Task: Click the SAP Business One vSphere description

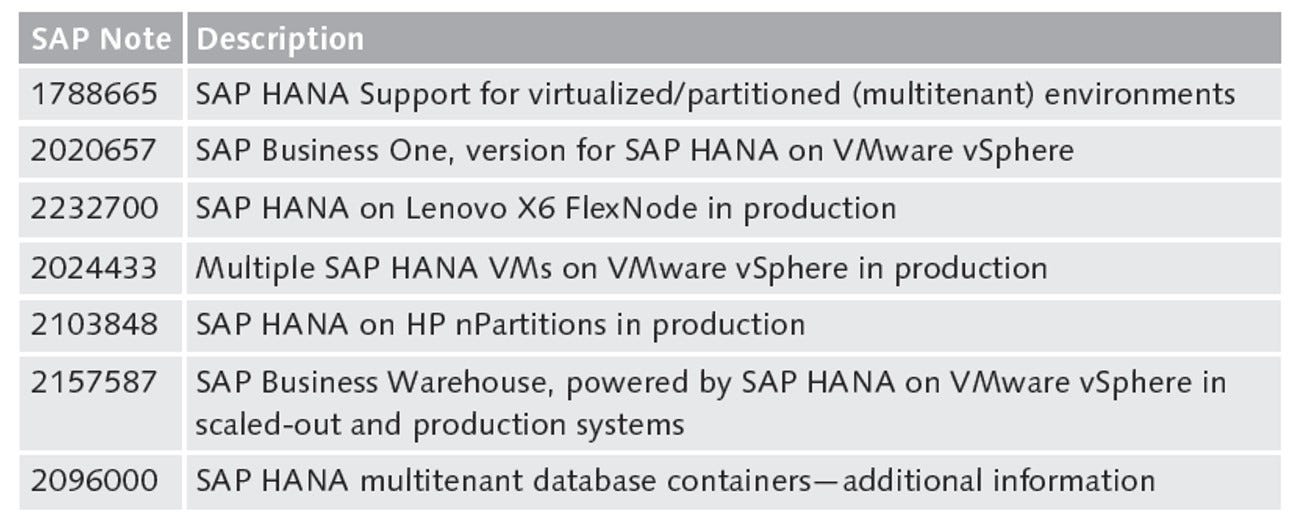Action: pos(634,151)
